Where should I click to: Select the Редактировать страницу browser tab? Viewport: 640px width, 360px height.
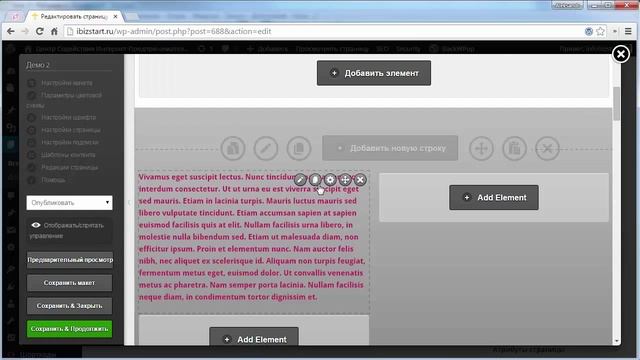tap(73, 17)
